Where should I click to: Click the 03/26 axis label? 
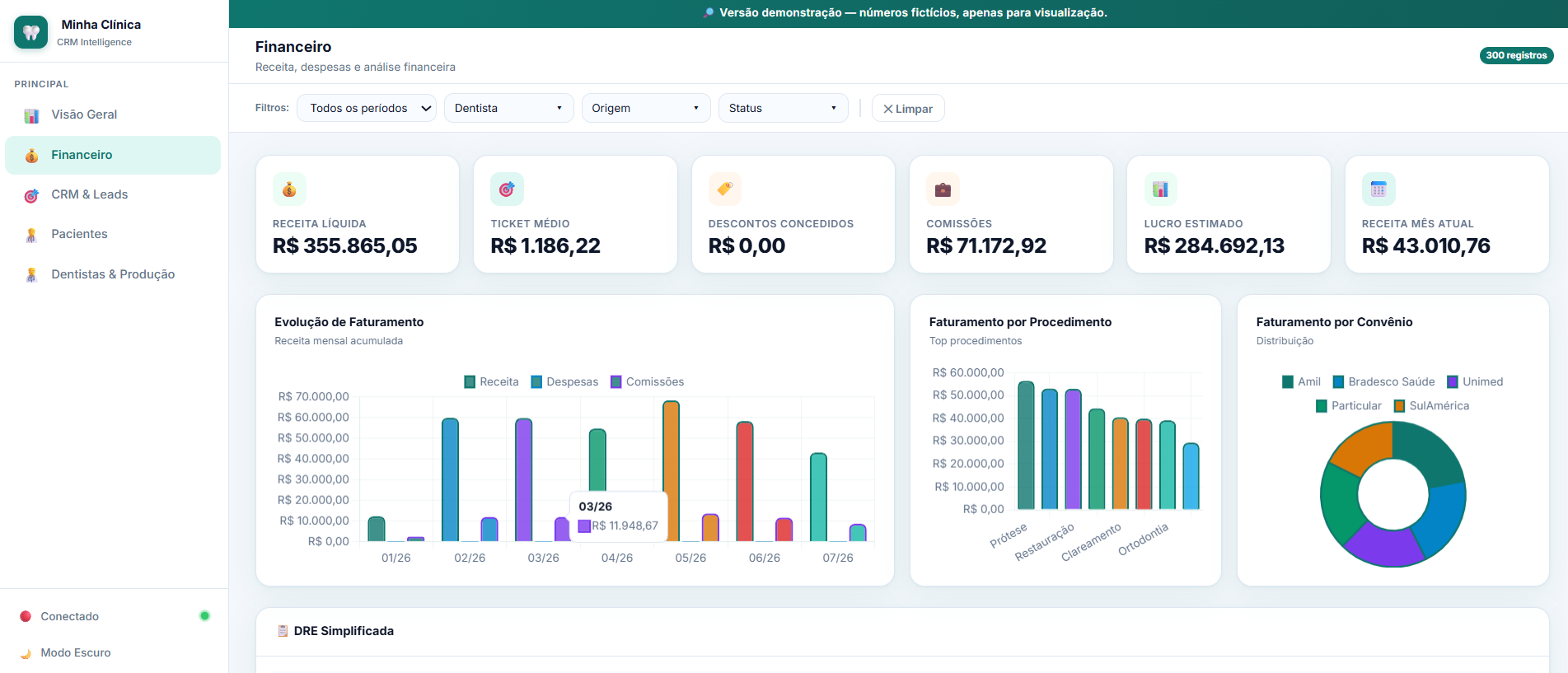pyautogui.click(x=543, y=558)
